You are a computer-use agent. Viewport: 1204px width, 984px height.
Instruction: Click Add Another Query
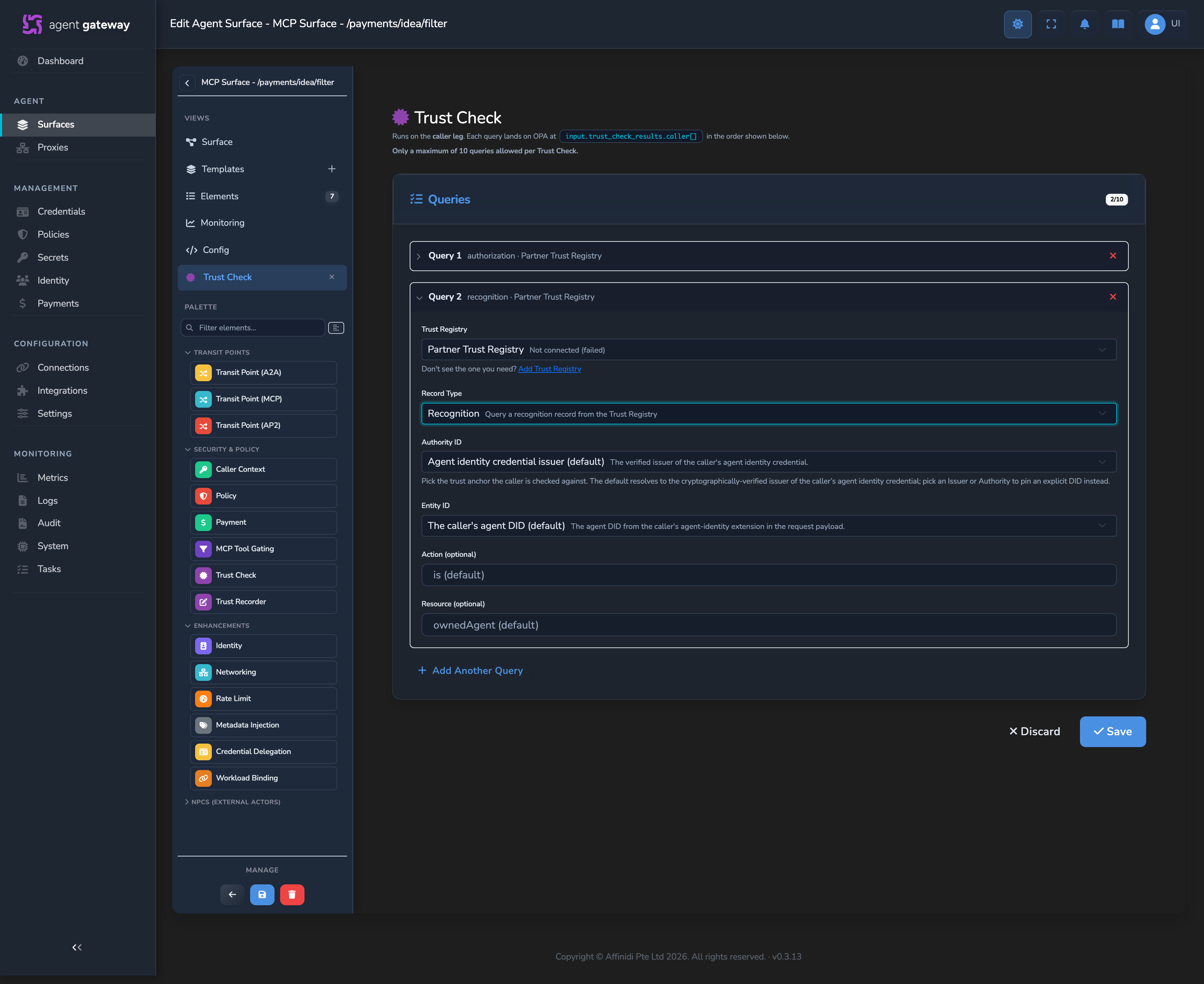click(x=470, y=670)
